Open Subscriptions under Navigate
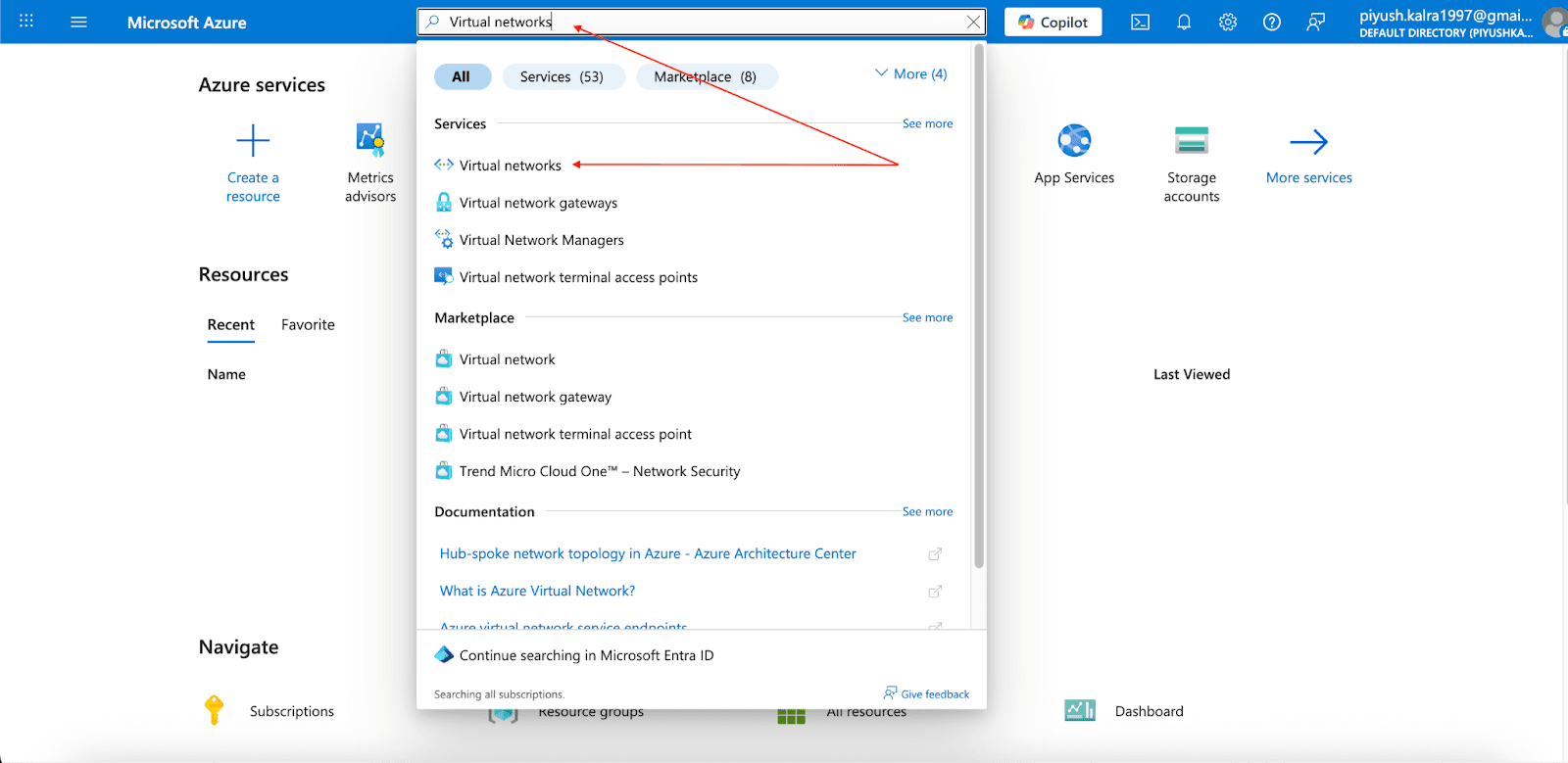This screenshot has height=763, width=1568. 292,711
